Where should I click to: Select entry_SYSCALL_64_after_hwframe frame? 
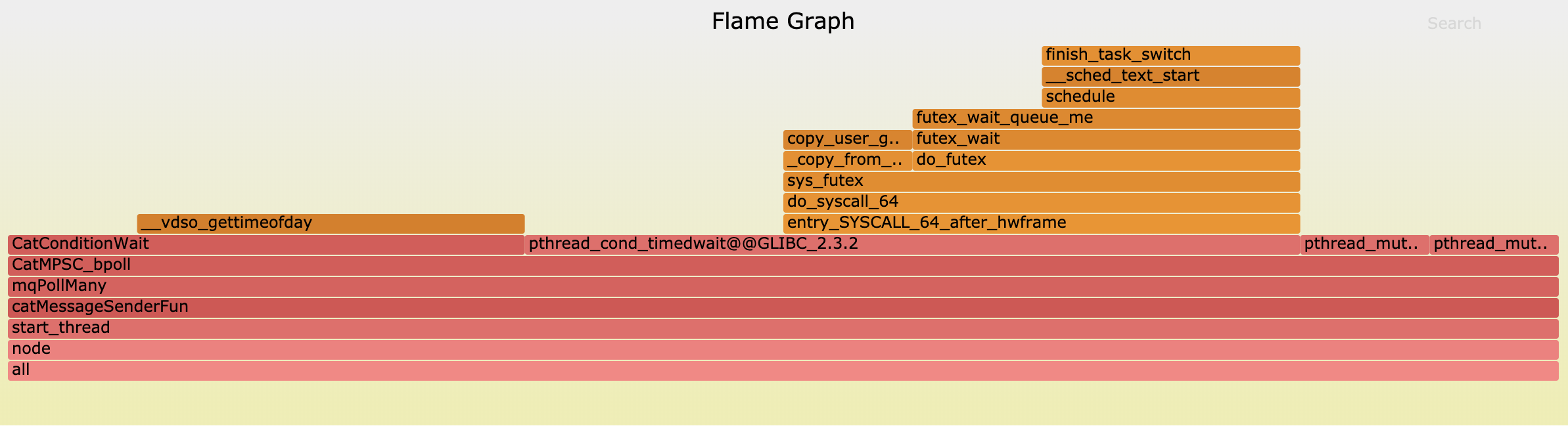(1042, 223)
